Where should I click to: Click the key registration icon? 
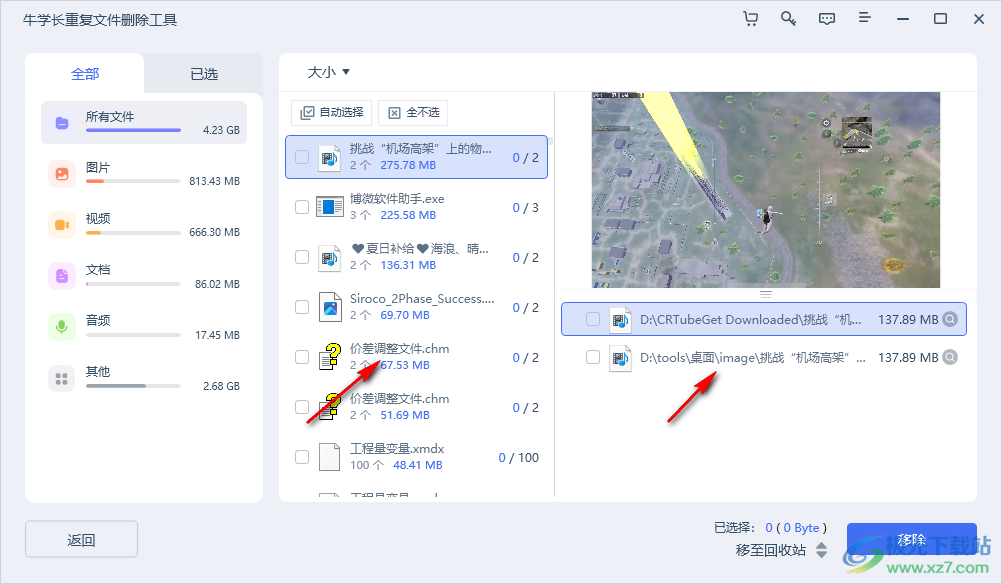[788, 19]
